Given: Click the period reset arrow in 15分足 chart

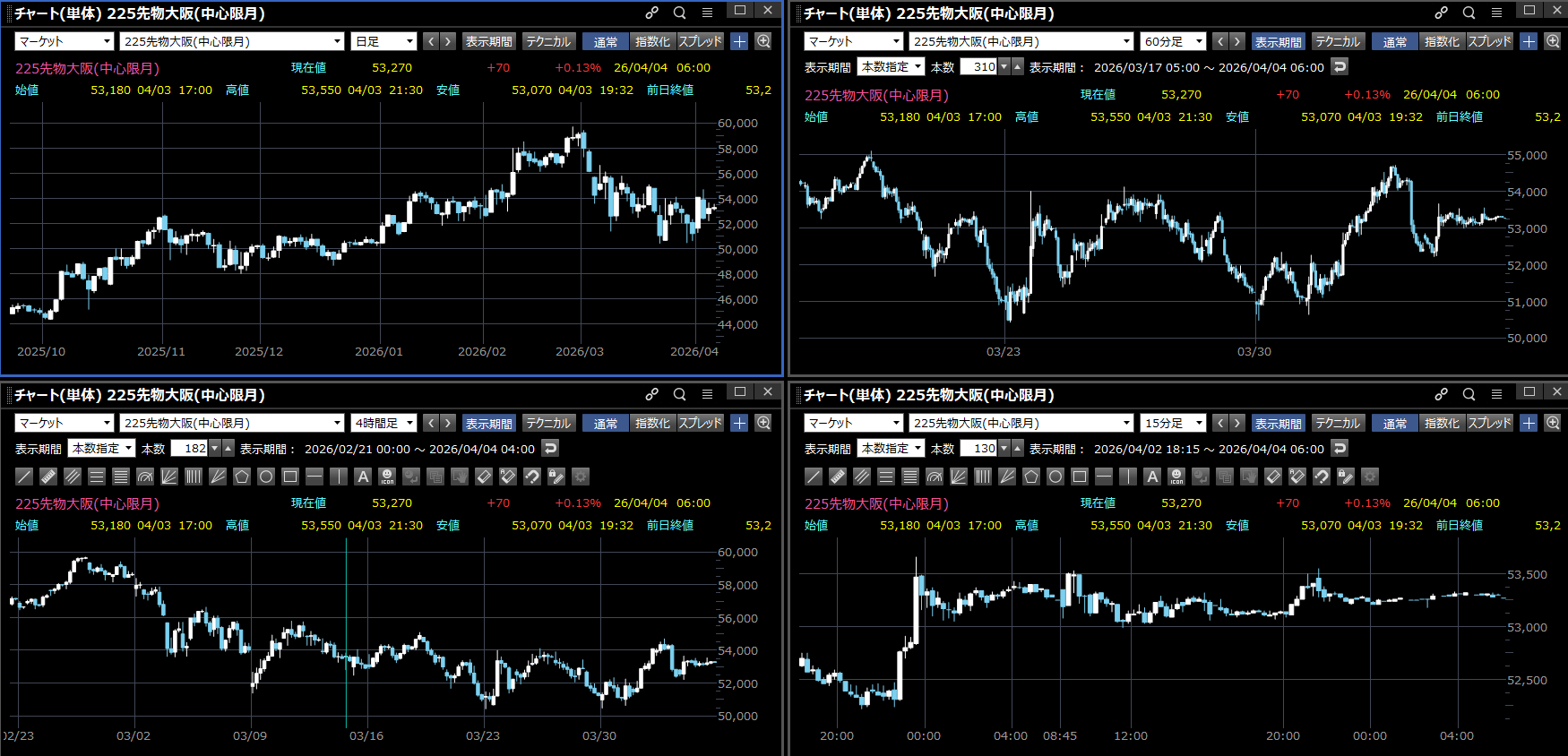Looking at the screenshot, I should click(x=1340, y=448).
